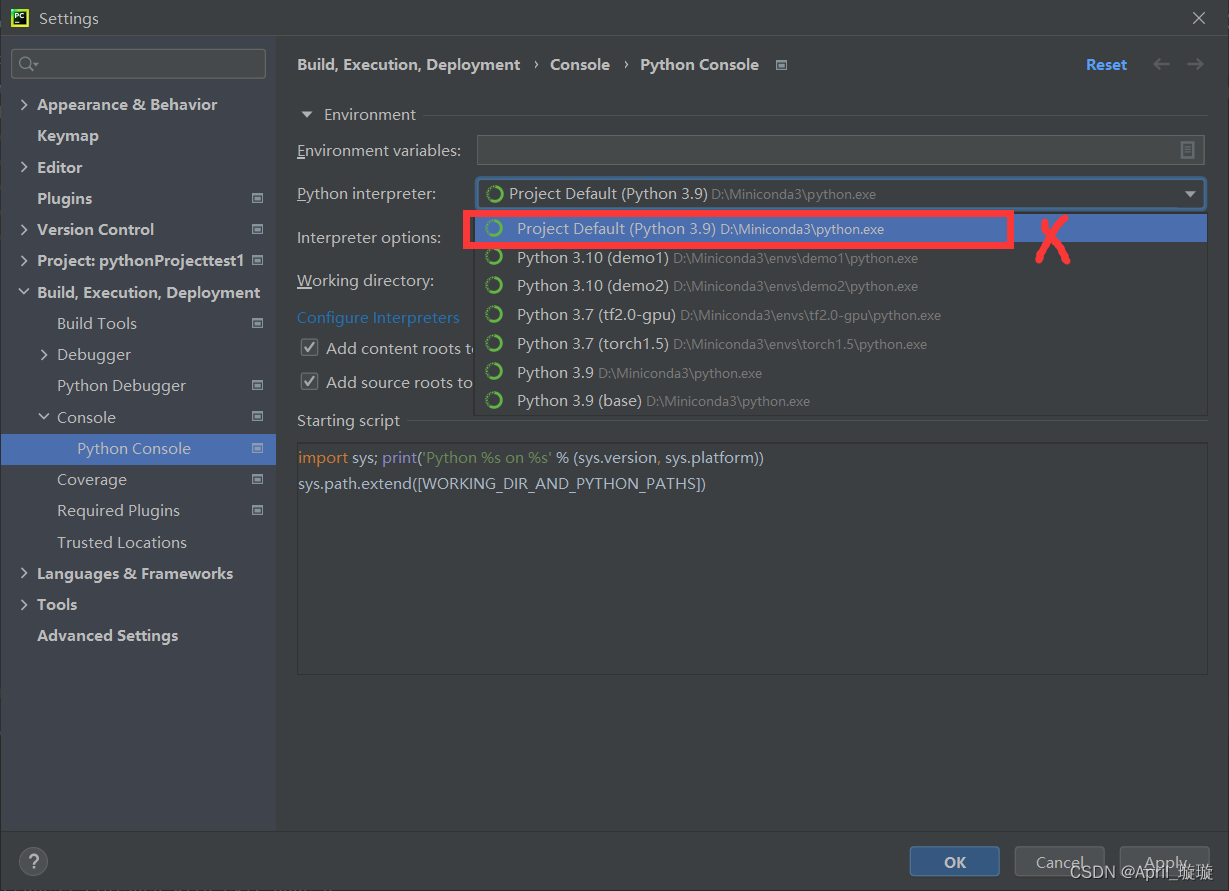The width and height of the screenshot is (1229, 891).
Task: Open Build Tools settings
Action: tap(97, 323)
